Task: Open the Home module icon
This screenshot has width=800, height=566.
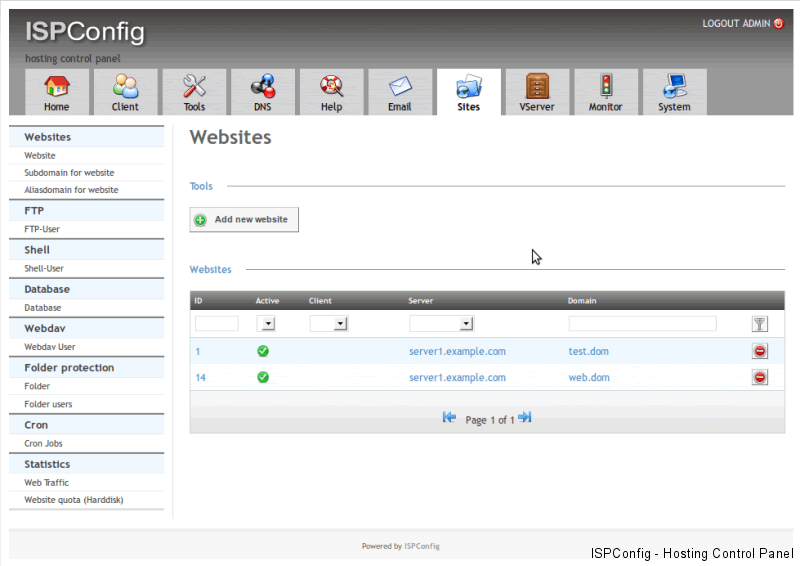Action: (57, 86)
